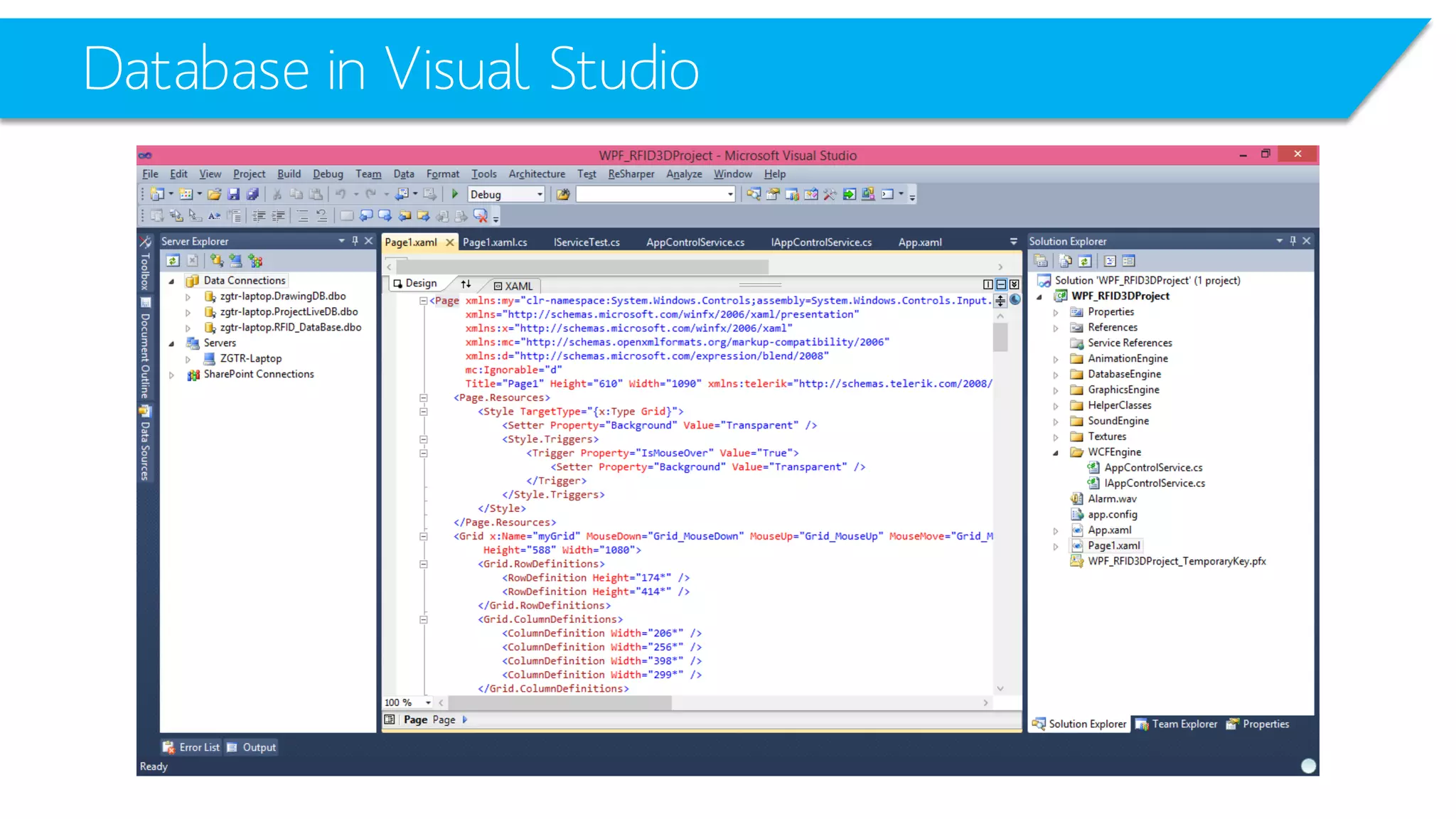Switch to Page1.xaml.cs tab
The image size is (1456, 819).
[x=495, y=242]
